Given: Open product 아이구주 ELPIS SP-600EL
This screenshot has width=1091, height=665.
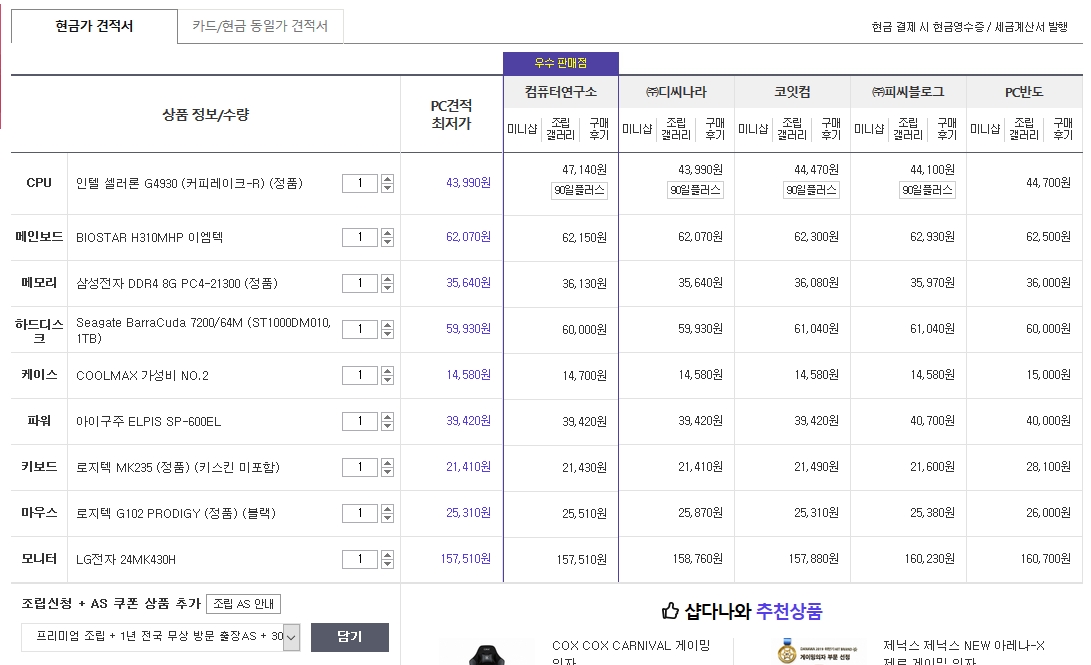Looking at the screenshot, I should pos(148,422).
